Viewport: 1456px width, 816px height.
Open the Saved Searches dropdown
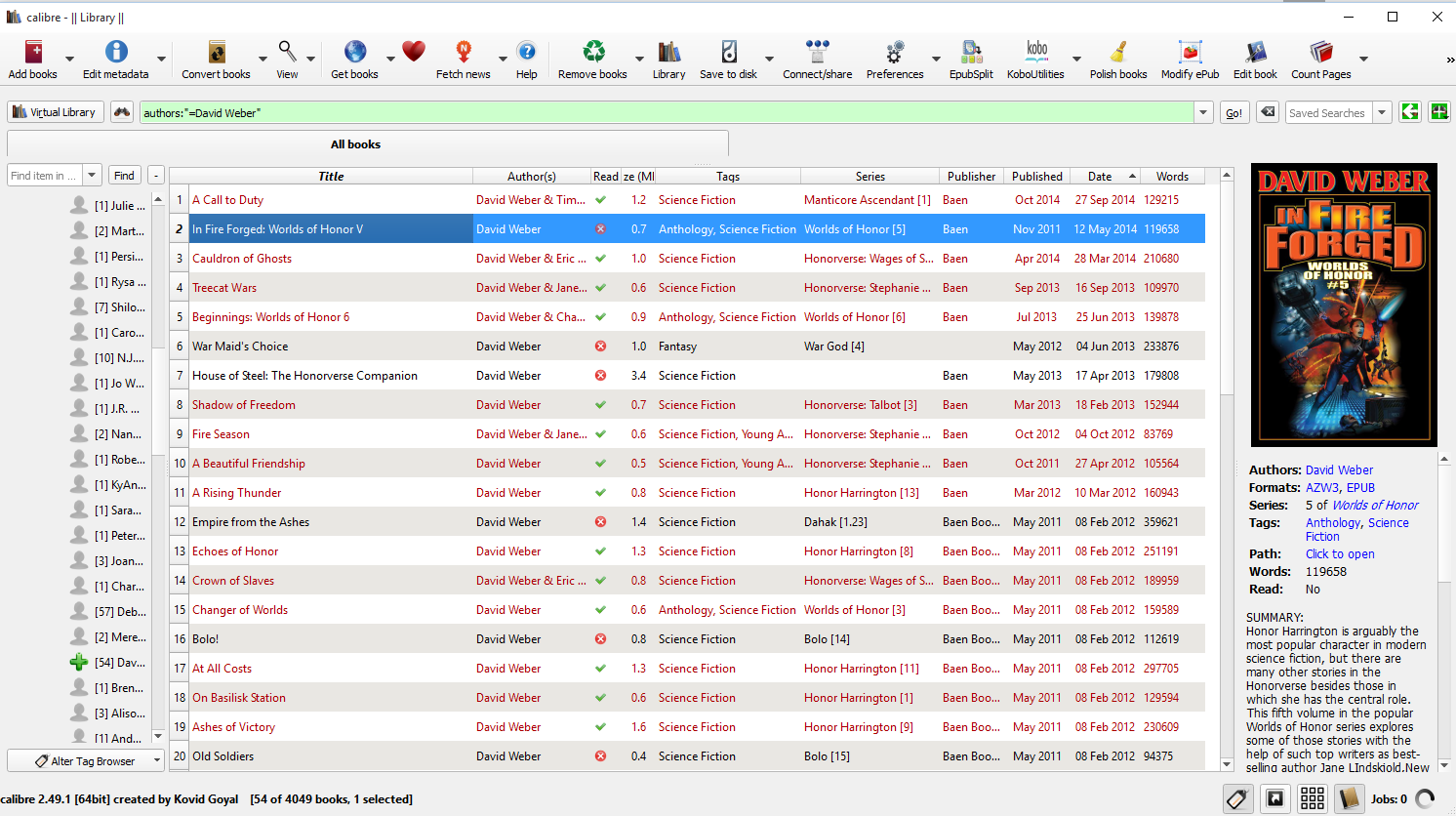(1382, 113)
